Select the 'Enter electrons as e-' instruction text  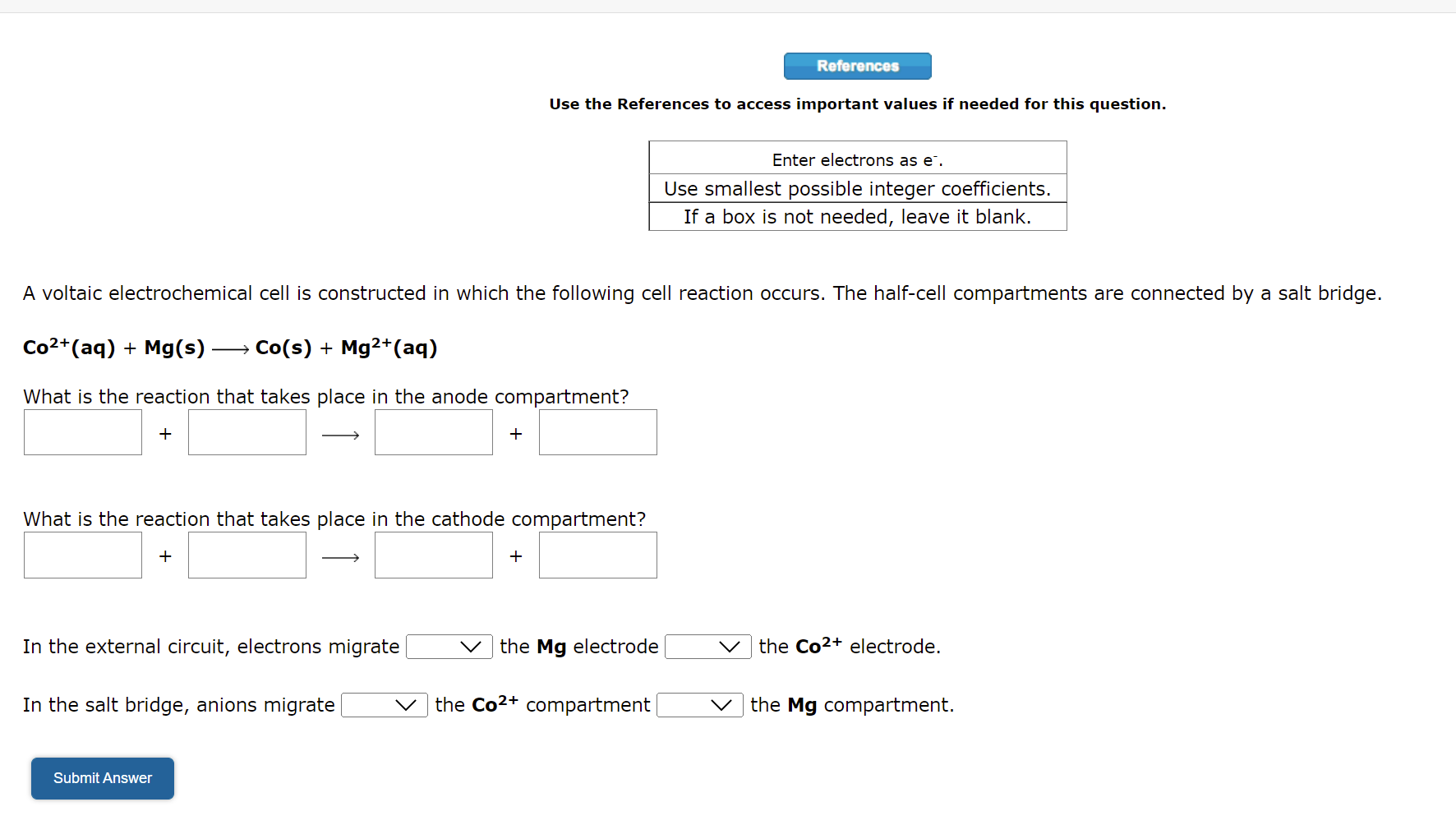[857, 159]
